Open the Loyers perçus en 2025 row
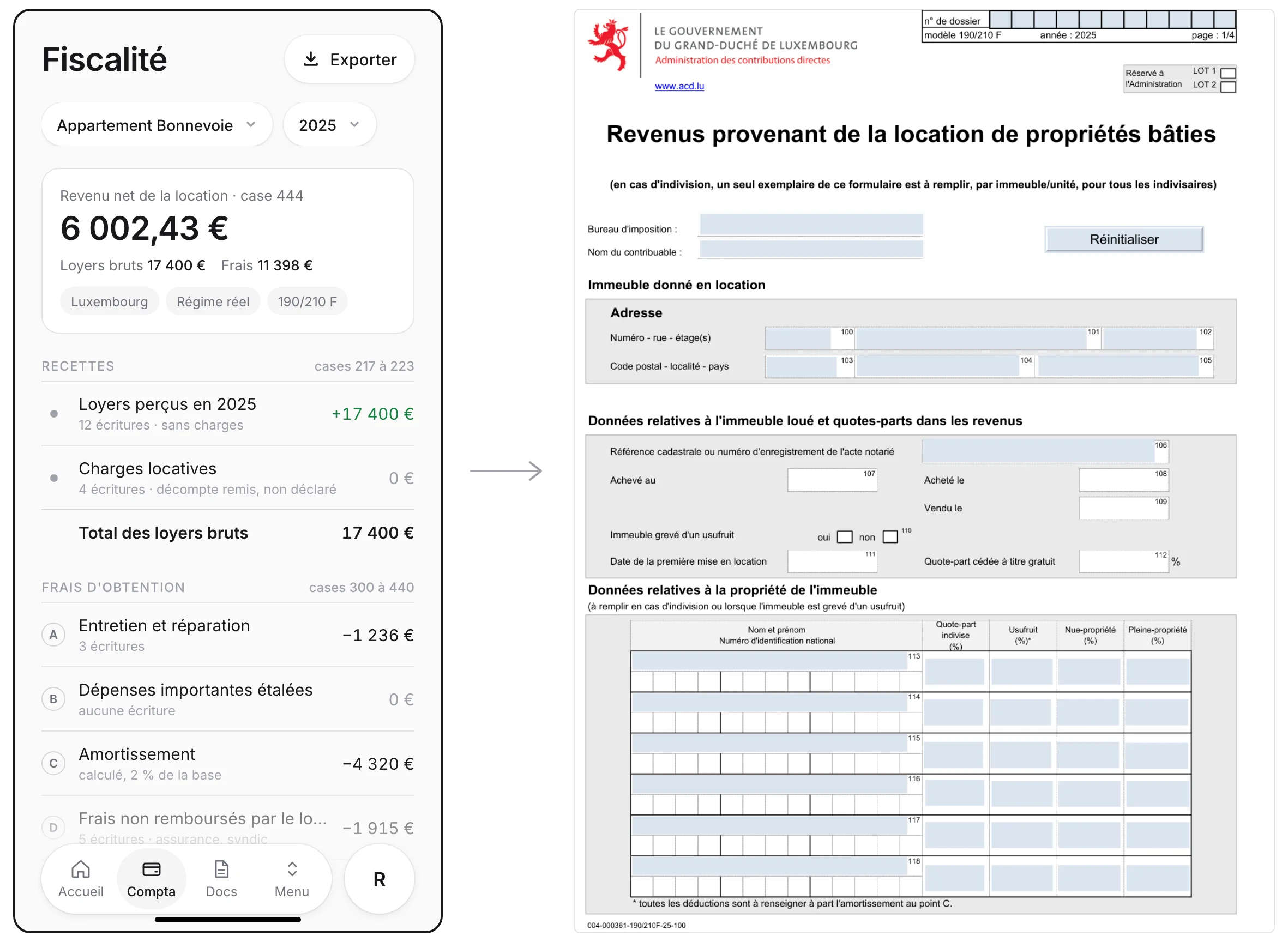Viewport: 1288px width, 942px height. coord(227,413)
